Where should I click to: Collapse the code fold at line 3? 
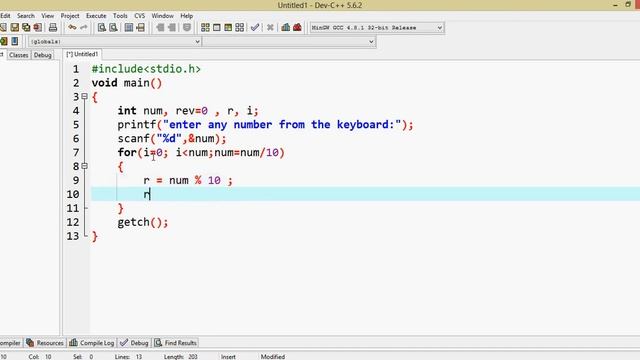pos(84,97)
